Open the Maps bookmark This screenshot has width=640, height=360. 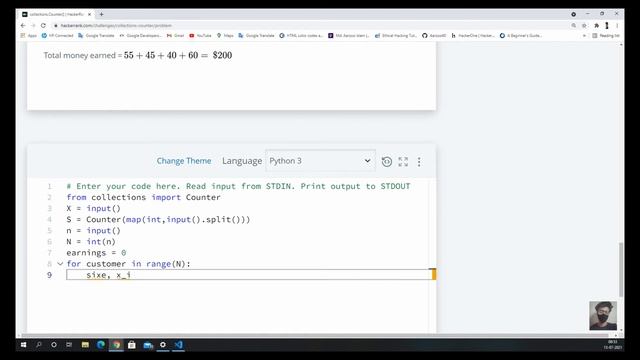coord(225,36)
